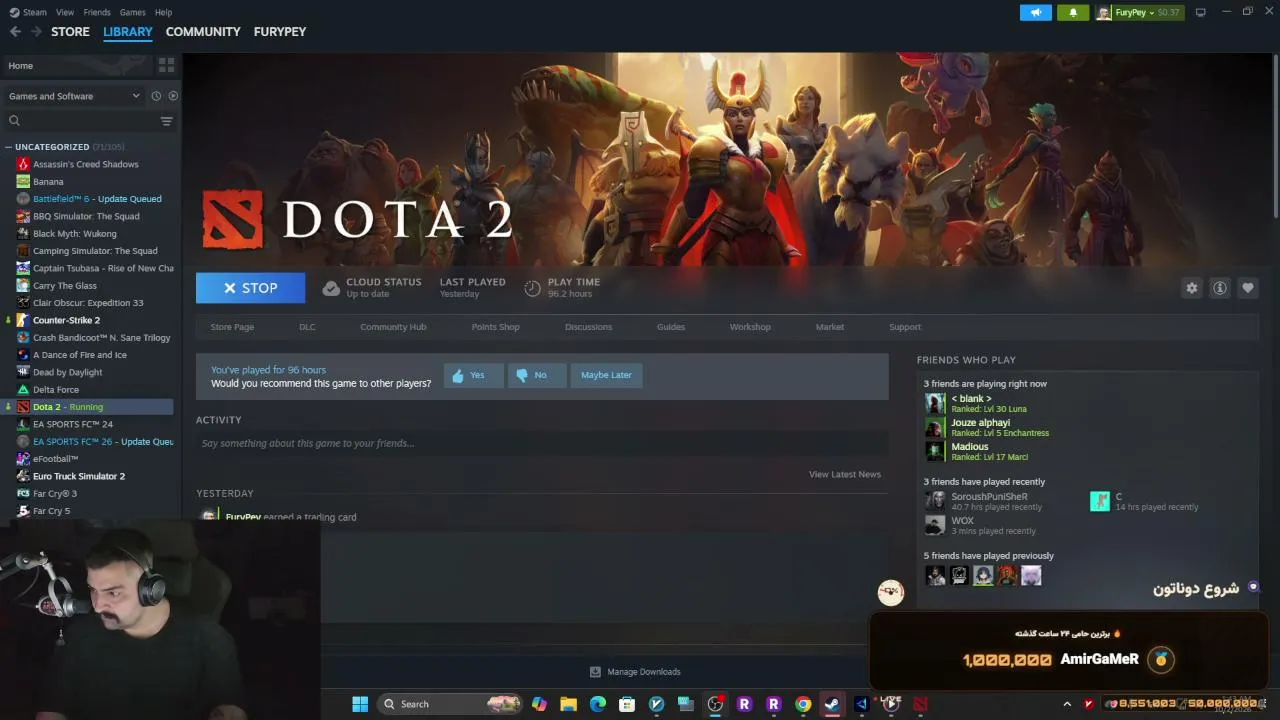The width and height of the screenshot is (1280, 720).
Task: Open File Explorer from the taskbar
Action: tap(568, 704)
